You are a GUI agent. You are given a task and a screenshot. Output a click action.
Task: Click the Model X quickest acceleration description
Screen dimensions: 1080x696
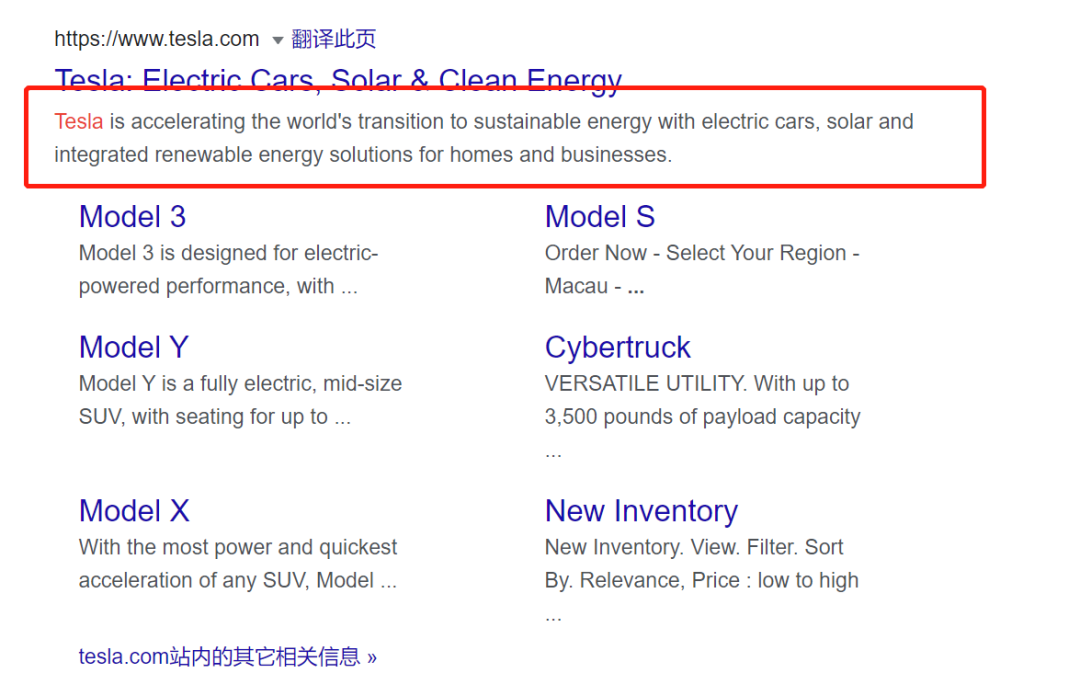tap(238, 564)
